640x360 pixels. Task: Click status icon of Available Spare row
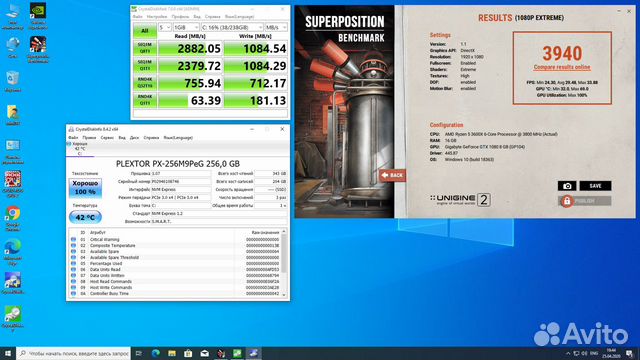73,251
